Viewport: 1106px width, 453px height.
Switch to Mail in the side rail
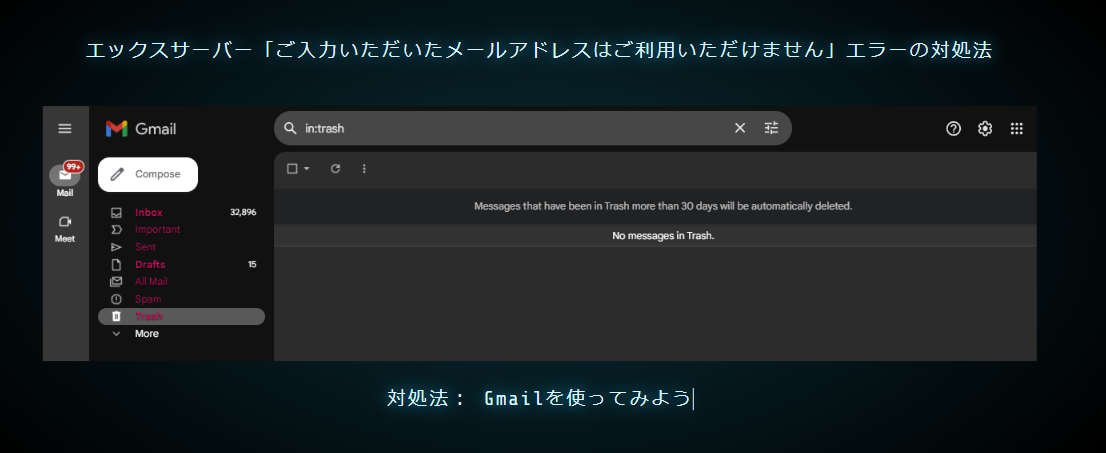(x=65, y=181)
